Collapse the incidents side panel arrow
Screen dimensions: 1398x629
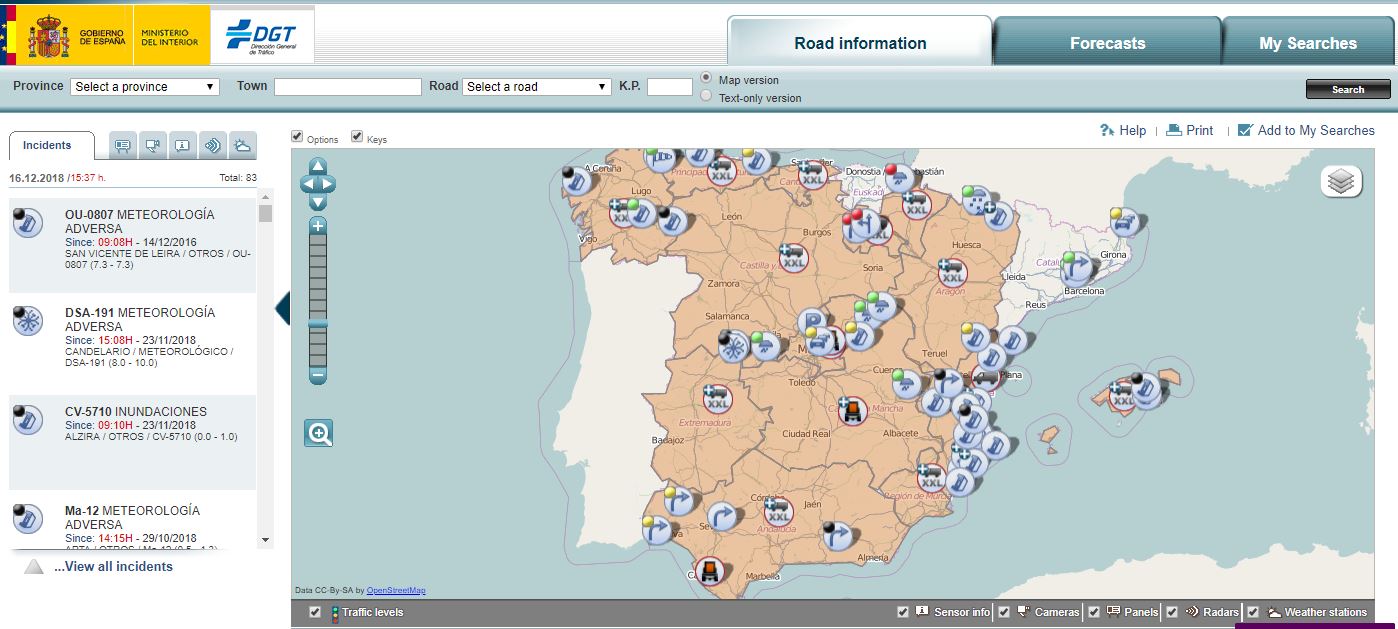pos(282,309)
